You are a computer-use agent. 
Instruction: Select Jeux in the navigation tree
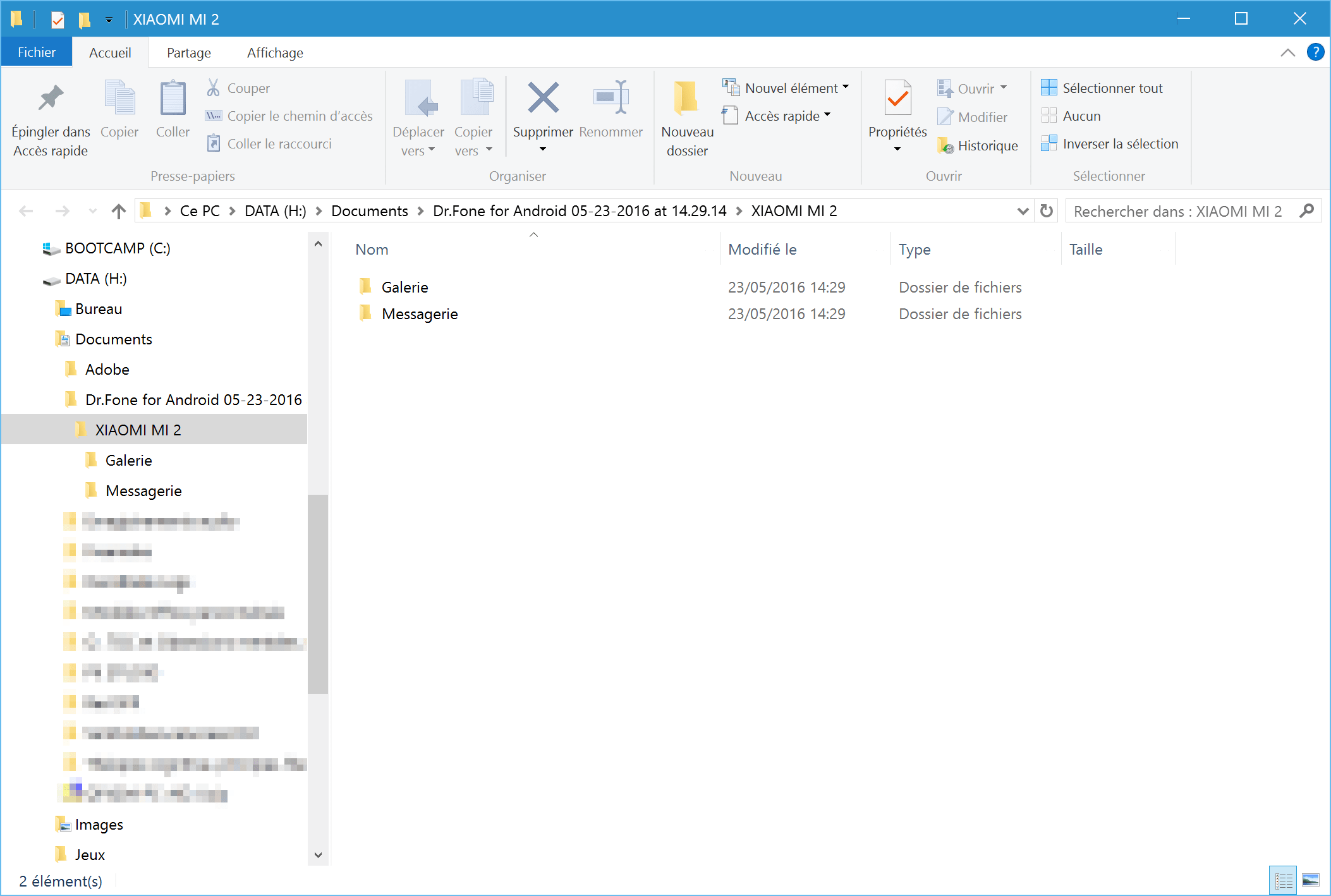click(90, 855)
